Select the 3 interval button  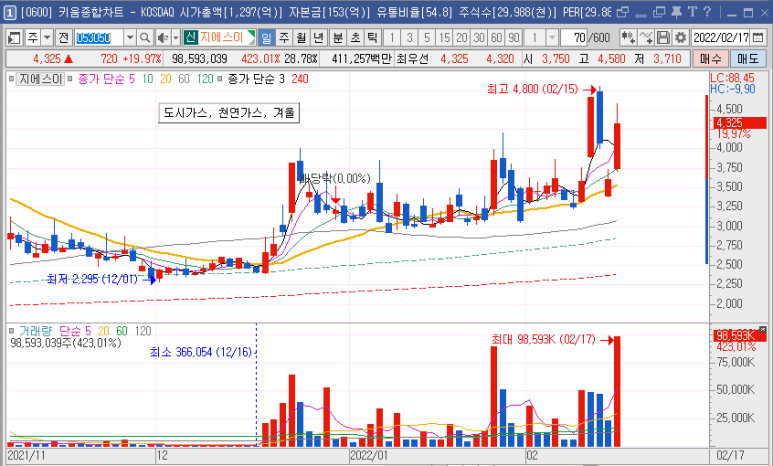410,37
